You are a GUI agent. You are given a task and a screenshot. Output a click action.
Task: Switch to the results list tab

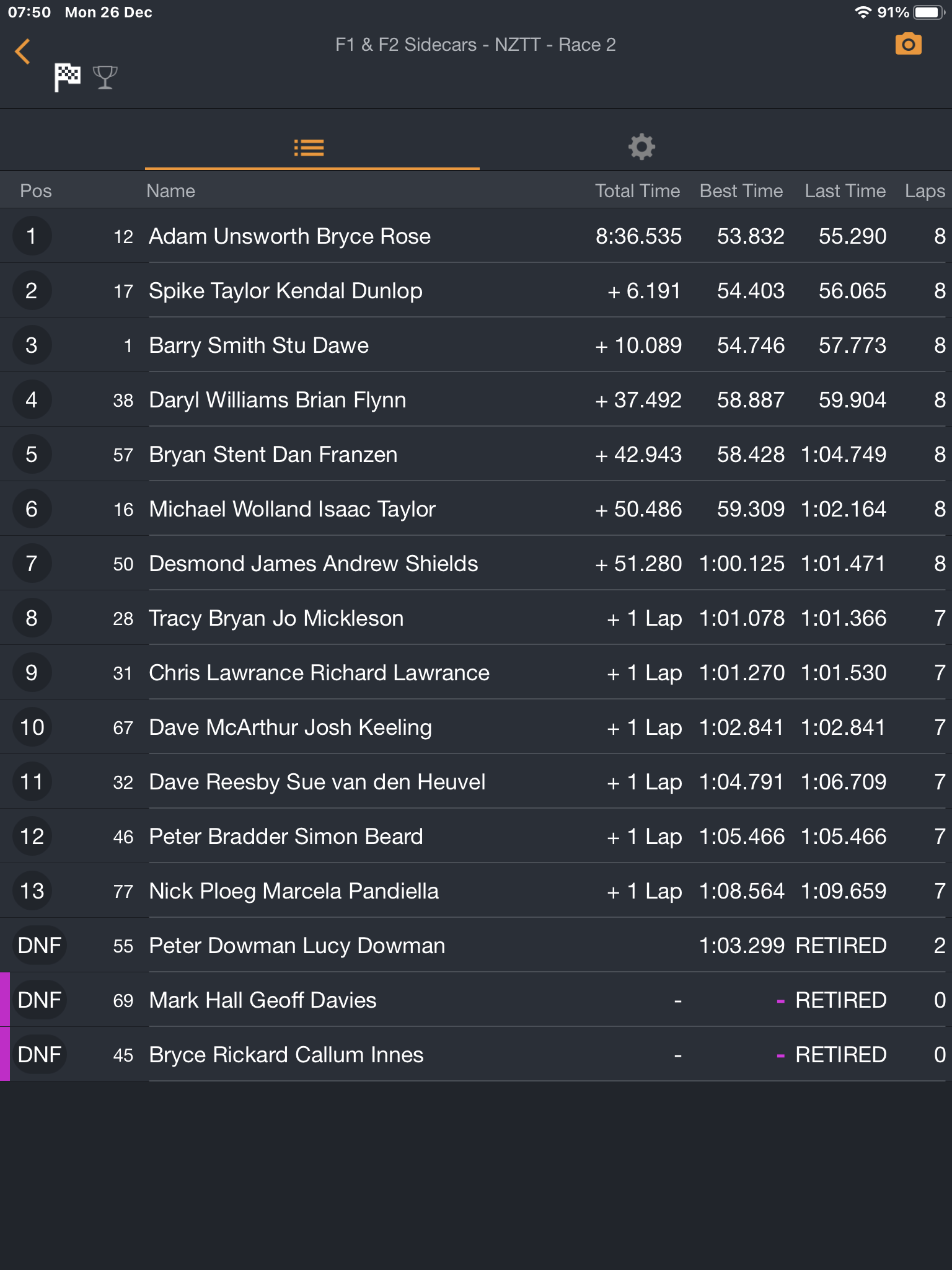(309, 148)
